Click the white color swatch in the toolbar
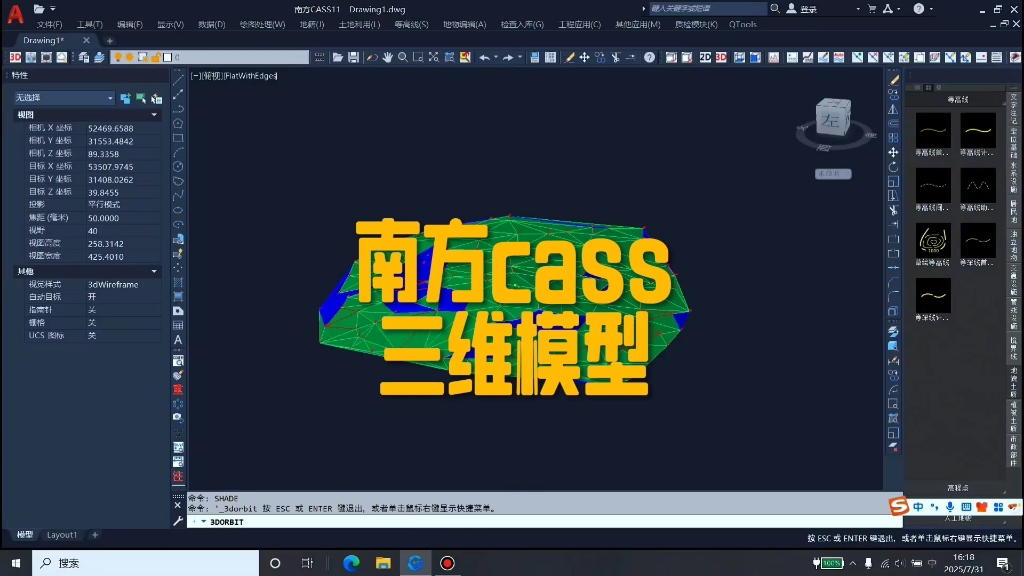 (x=169, y=58)
